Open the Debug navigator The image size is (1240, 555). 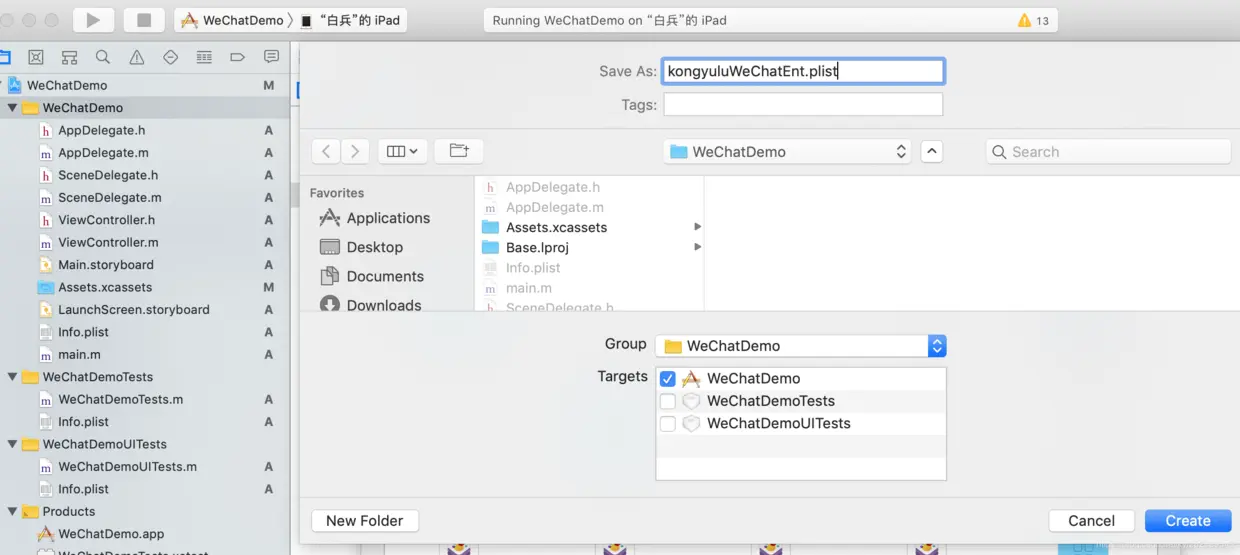click(204, 57)
